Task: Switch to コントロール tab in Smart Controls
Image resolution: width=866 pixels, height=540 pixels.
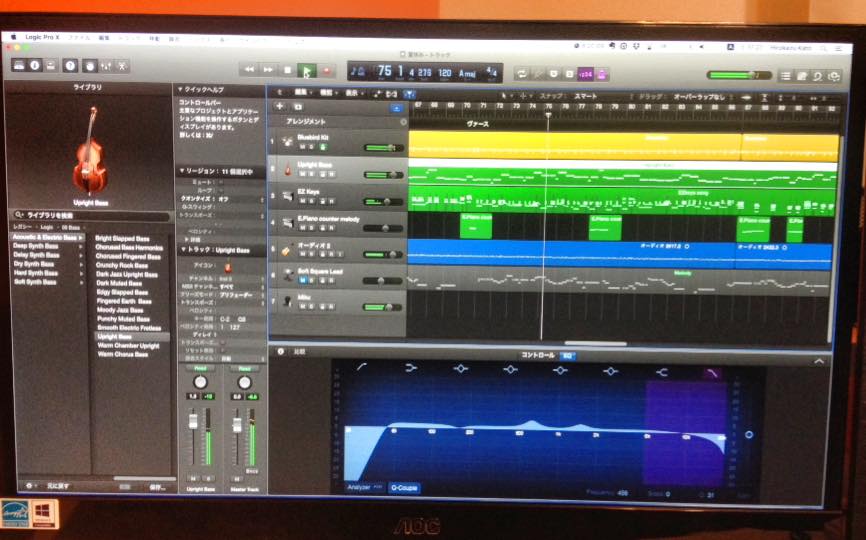Action: (x=537, y=355)
